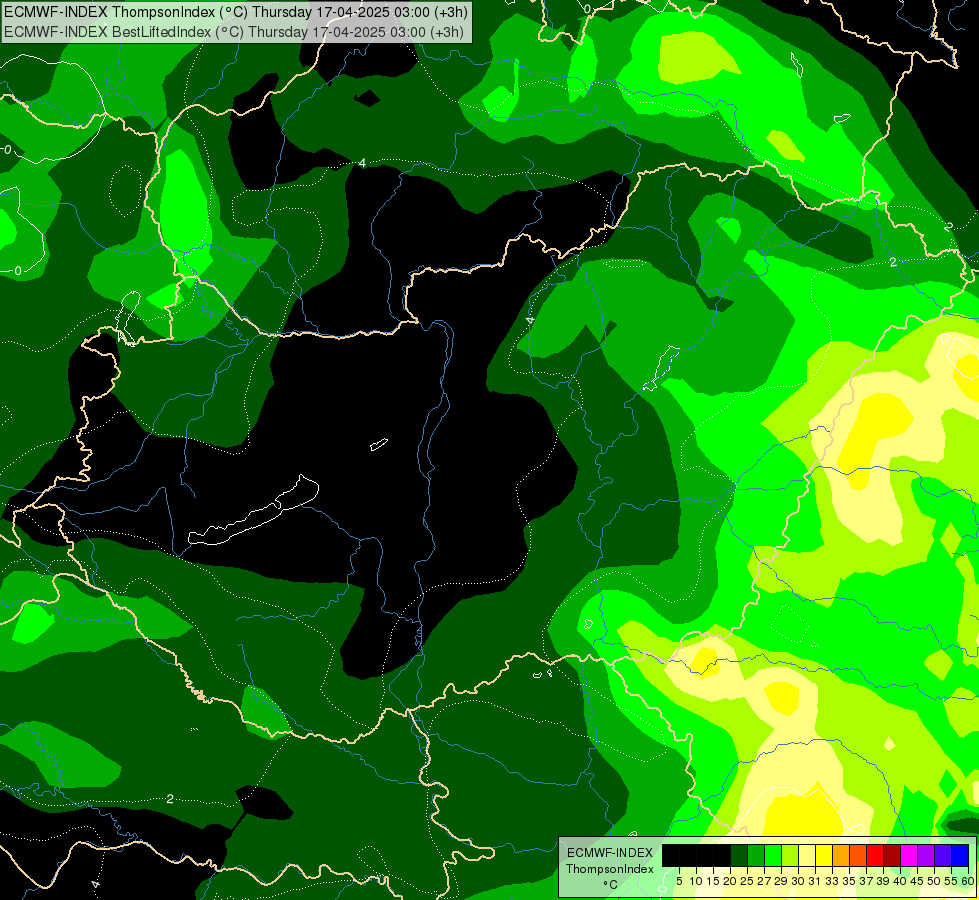Click the legend scale value "60"

pyautogui.click(x=968, y=881)
